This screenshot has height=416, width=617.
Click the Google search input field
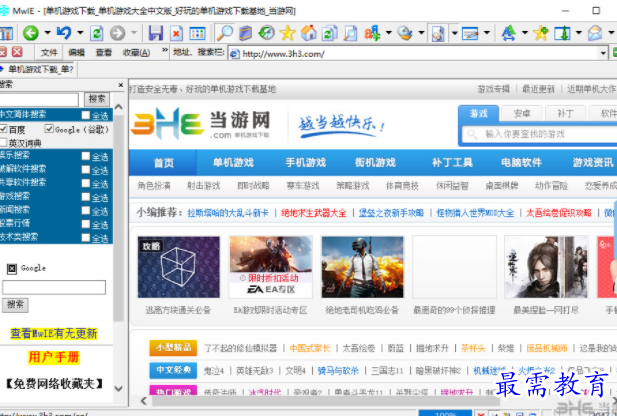pos(54,287)
